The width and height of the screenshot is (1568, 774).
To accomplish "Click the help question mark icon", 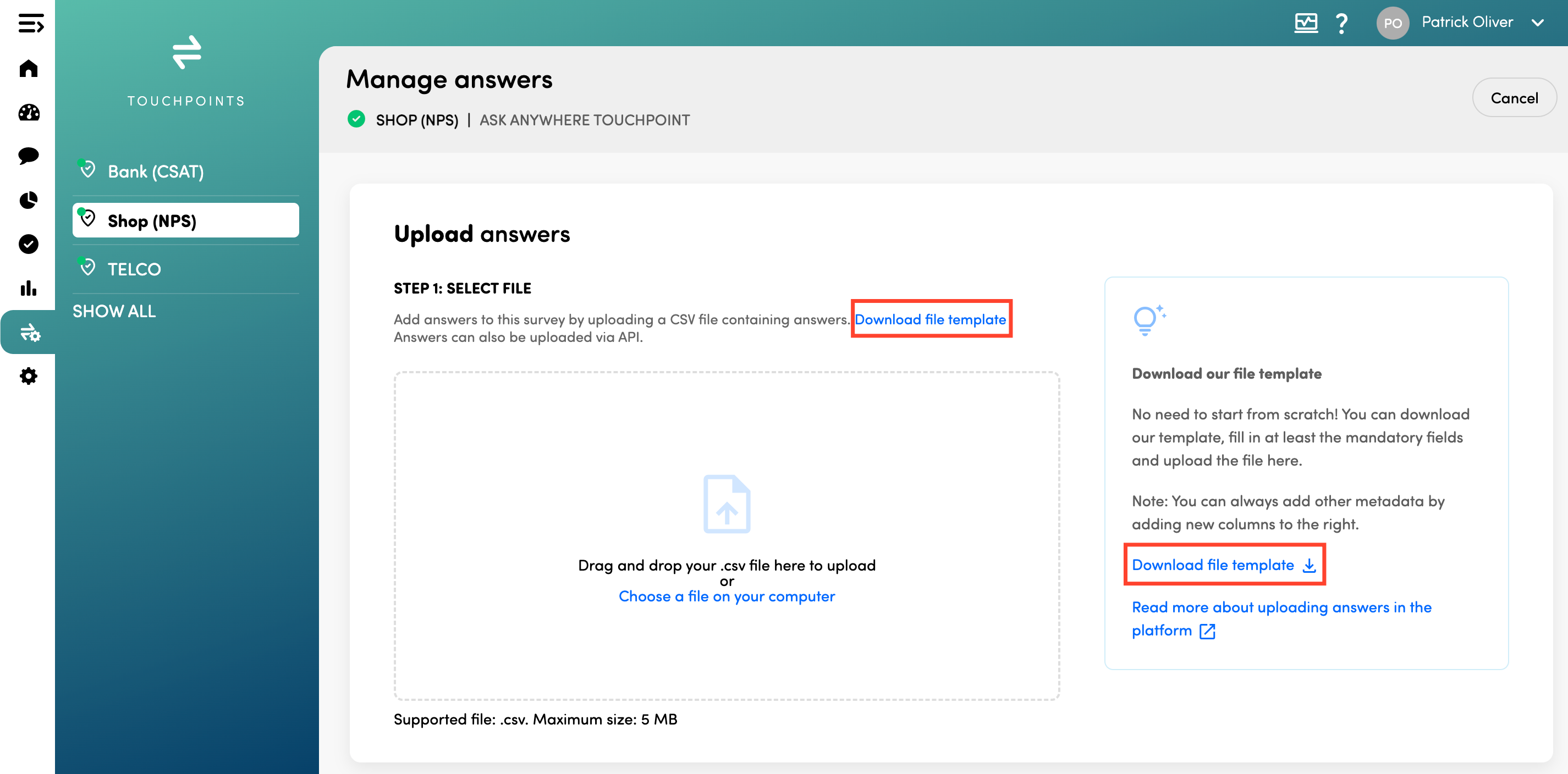I will [x=1341, y=23].
